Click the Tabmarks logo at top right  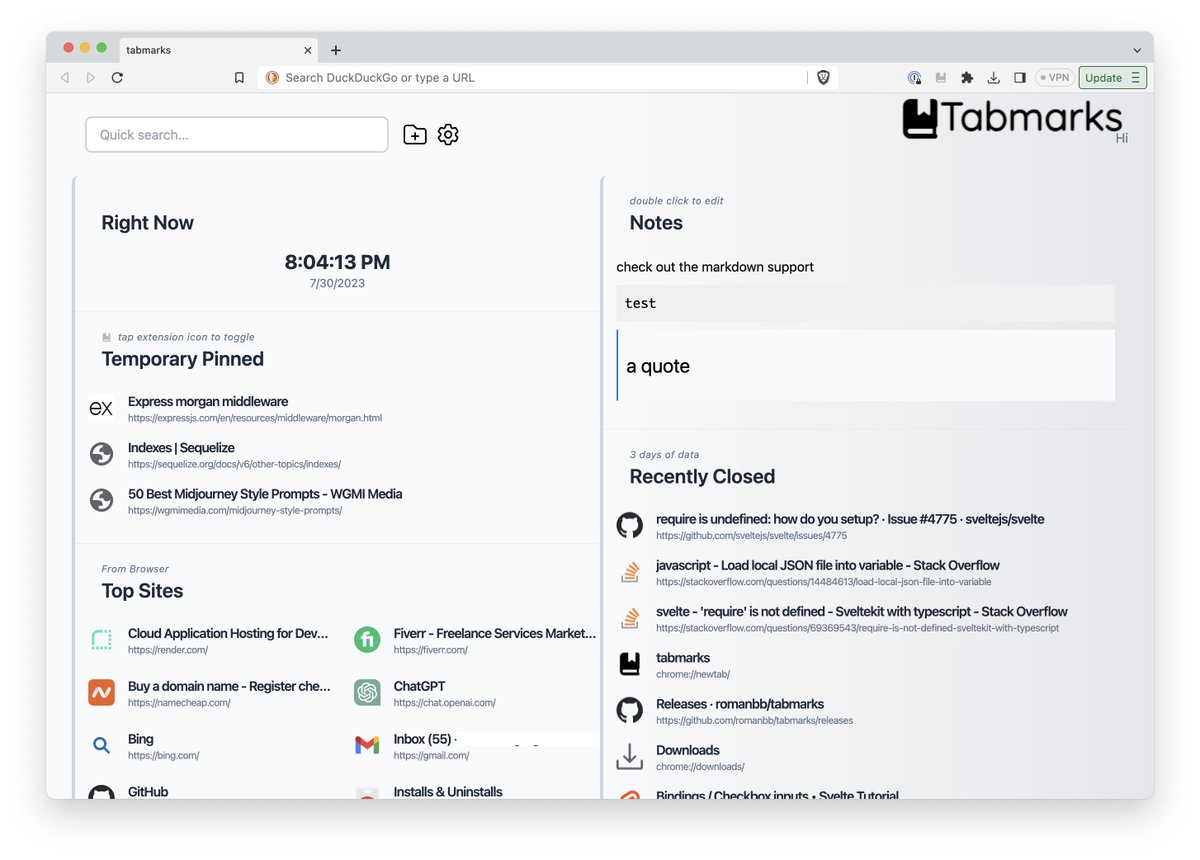pyautogui.click(x=1012, y=118)
